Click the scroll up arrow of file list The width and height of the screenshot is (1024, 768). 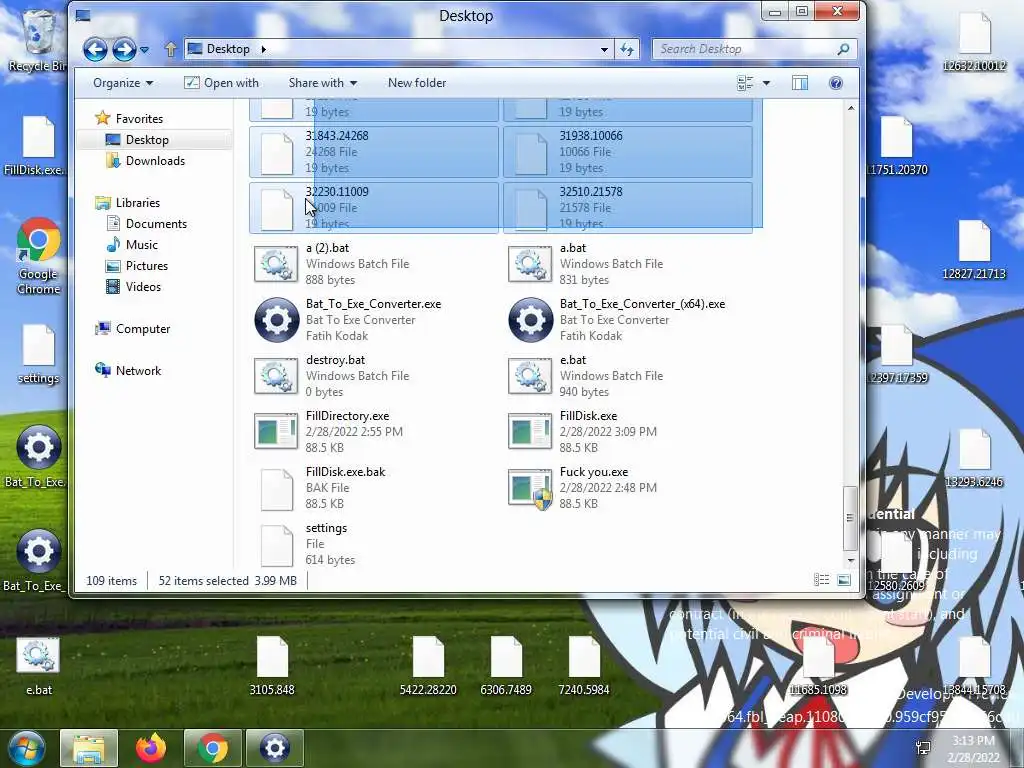pos(850,108)
